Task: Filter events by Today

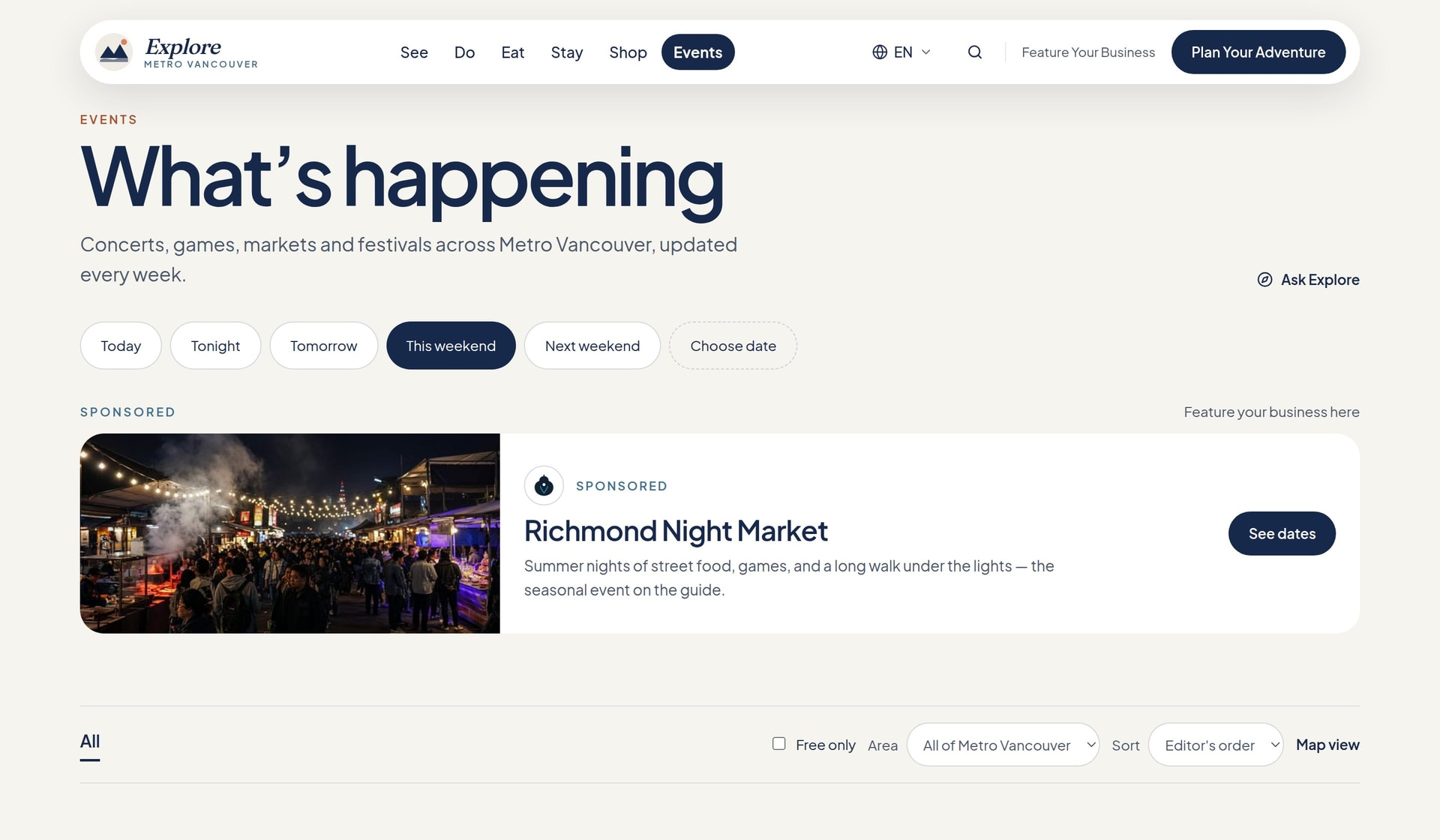Action: [121, 346]
